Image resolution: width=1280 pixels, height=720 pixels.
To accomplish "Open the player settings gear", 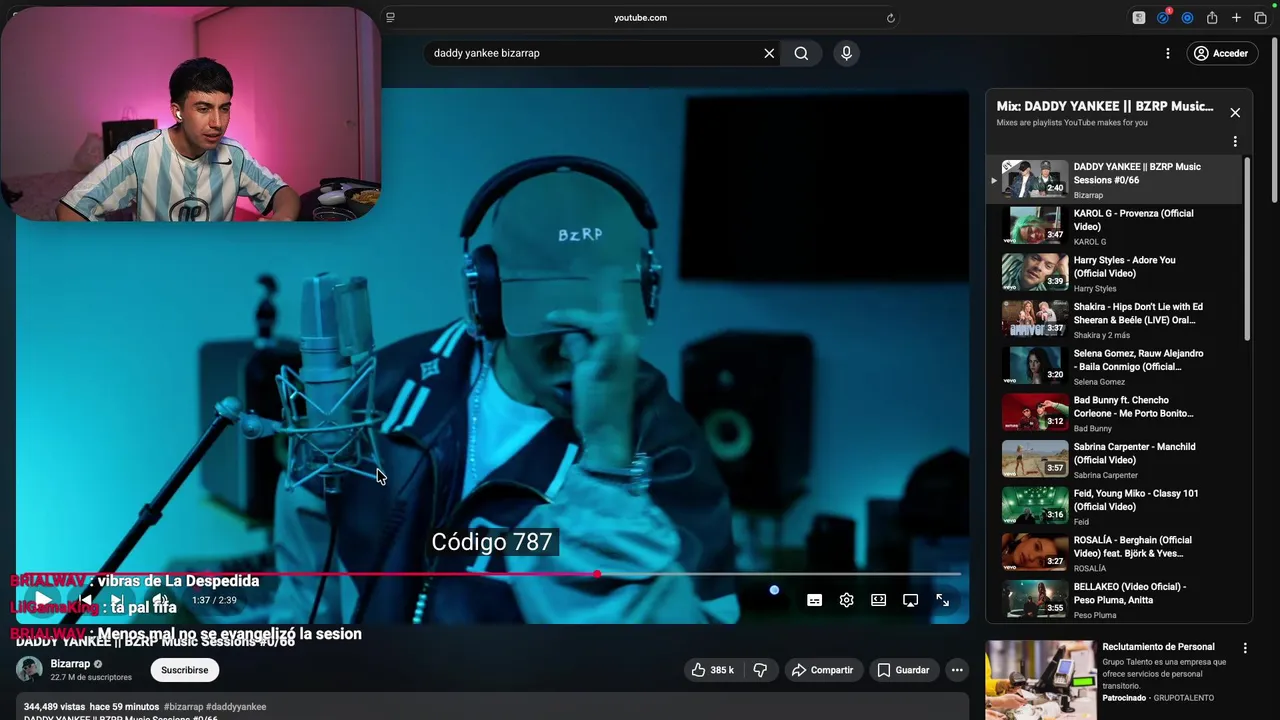I will (846, 600).
